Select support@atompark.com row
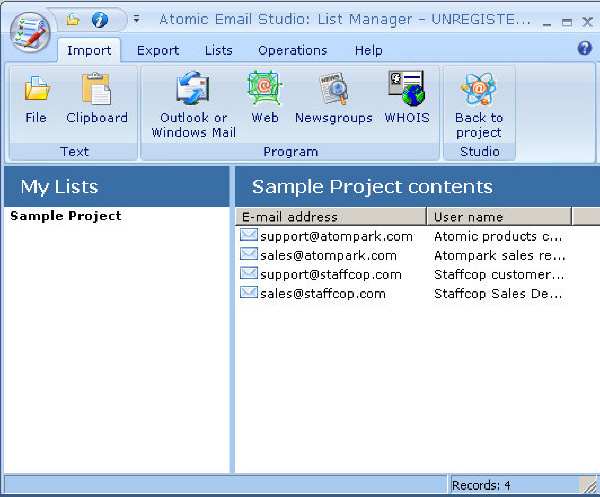600x497 pixels. (x=401, y=236)
